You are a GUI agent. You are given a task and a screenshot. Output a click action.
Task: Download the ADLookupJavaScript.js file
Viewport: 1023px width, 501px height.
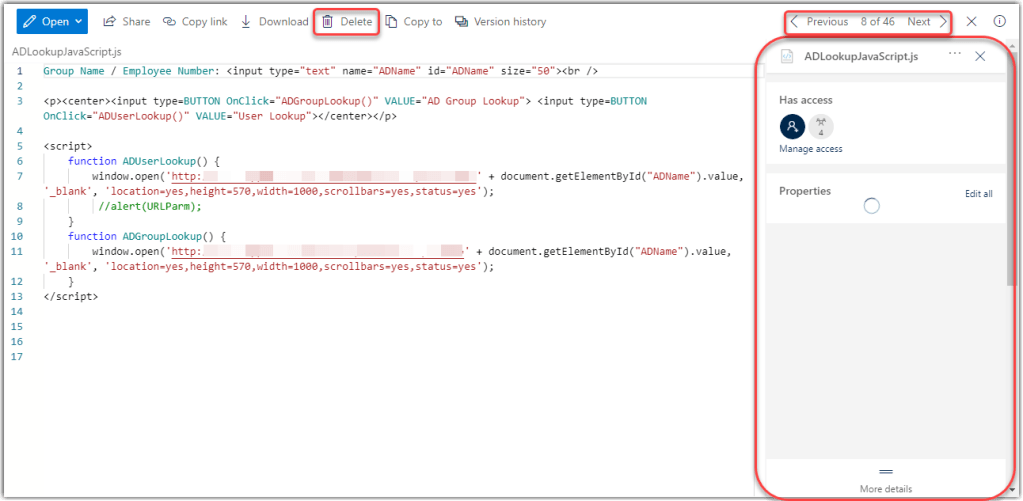click(x=275, y=21)
